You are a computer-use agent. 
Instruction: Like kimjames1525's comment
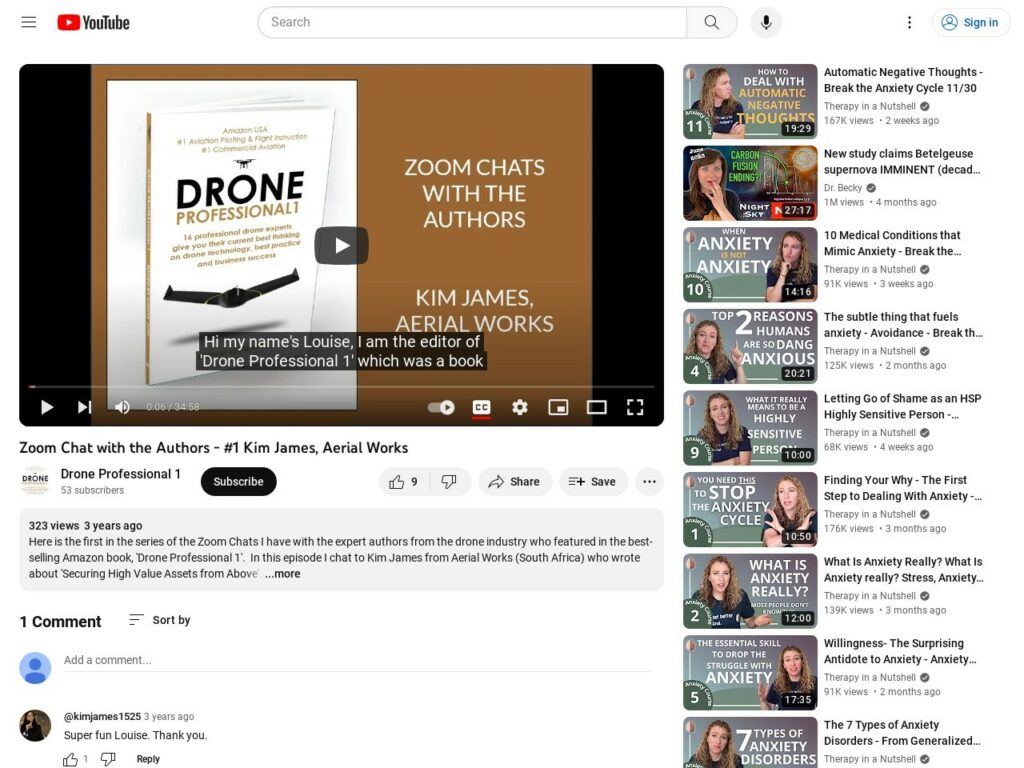click(71, 760)
